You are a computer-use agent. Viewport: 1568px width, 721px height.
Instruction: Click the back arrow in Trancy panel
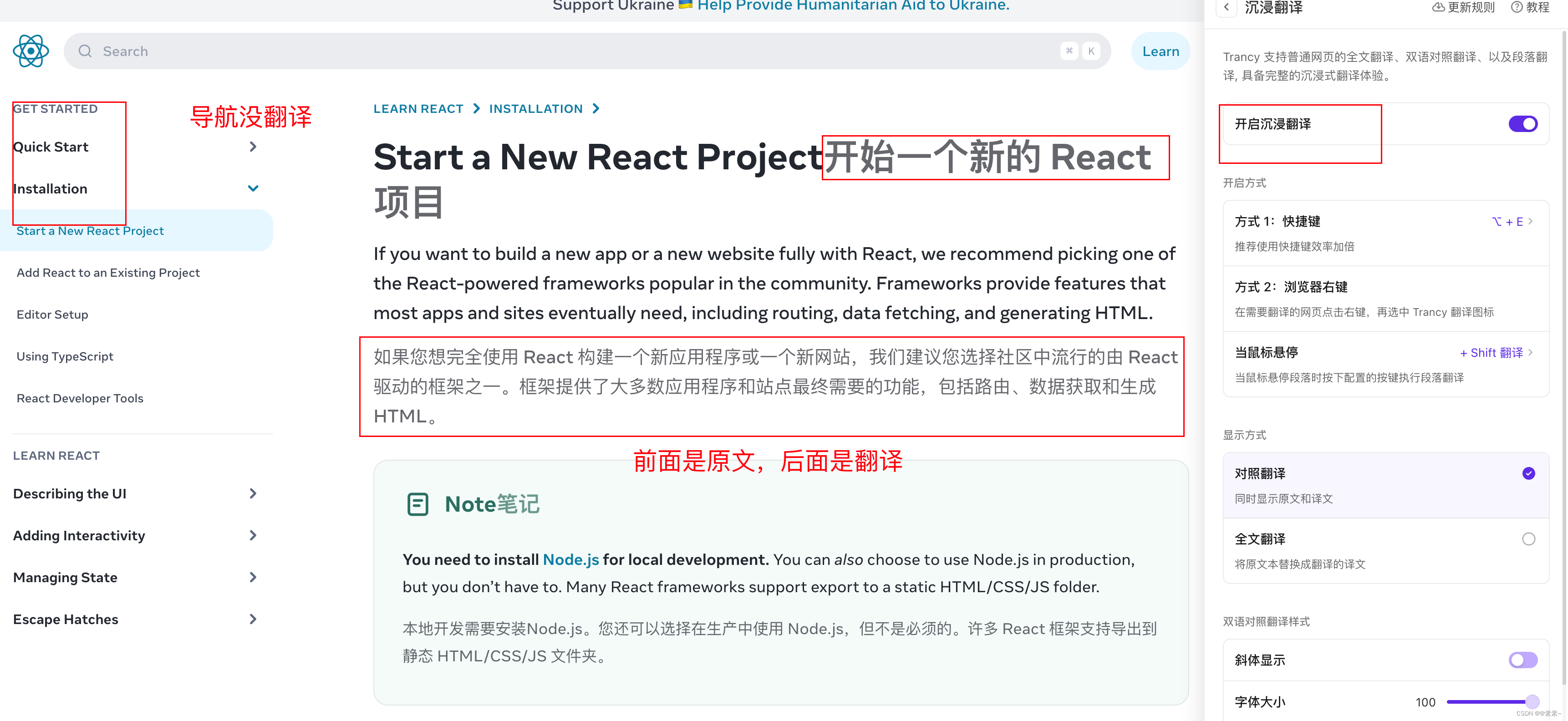pos(1226,7)
